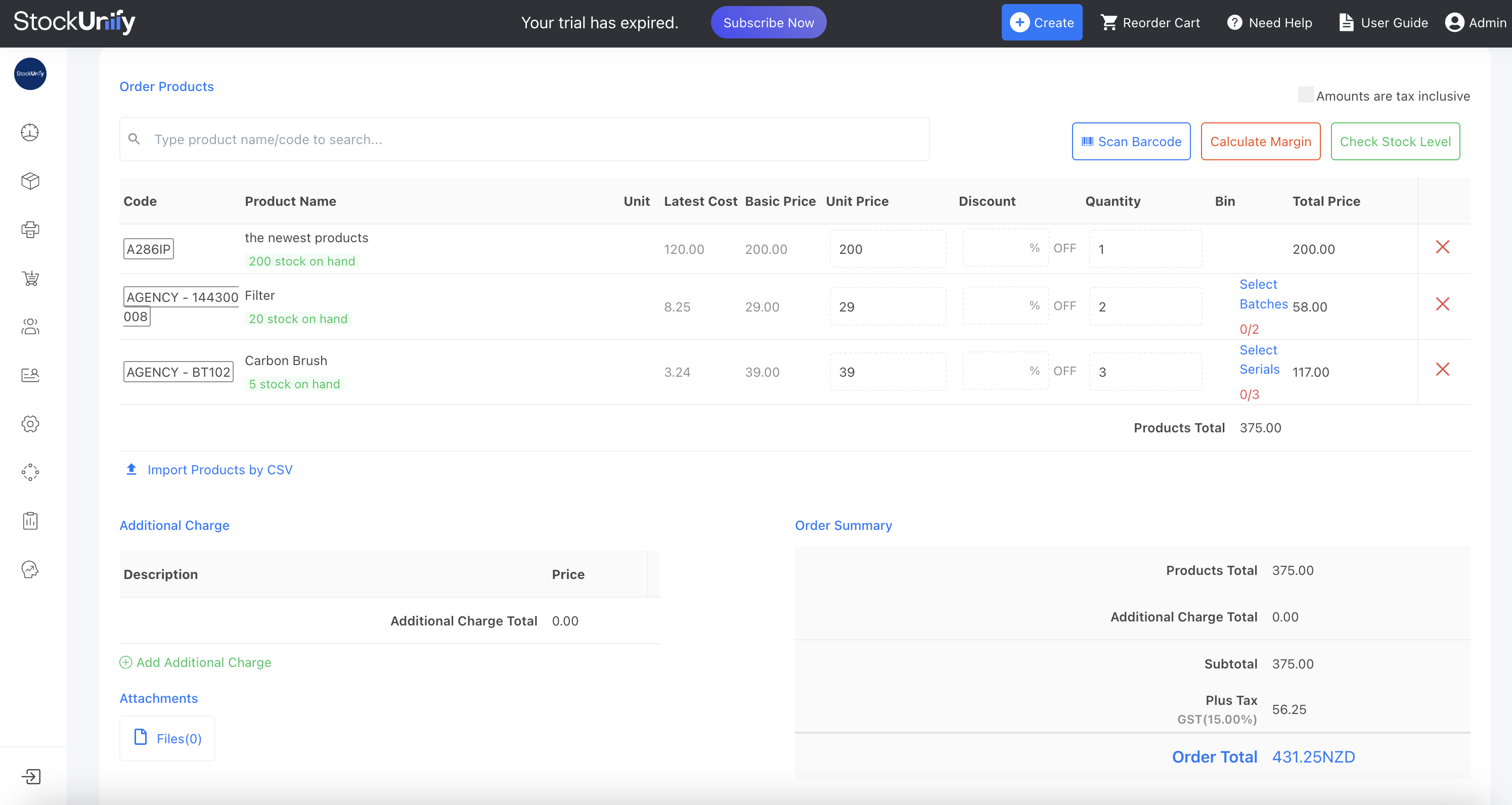Viewport: 1512px width, 805px height.
Task: Open the suppliers people icon in sidebar
Action: click(x=29, y=327)
